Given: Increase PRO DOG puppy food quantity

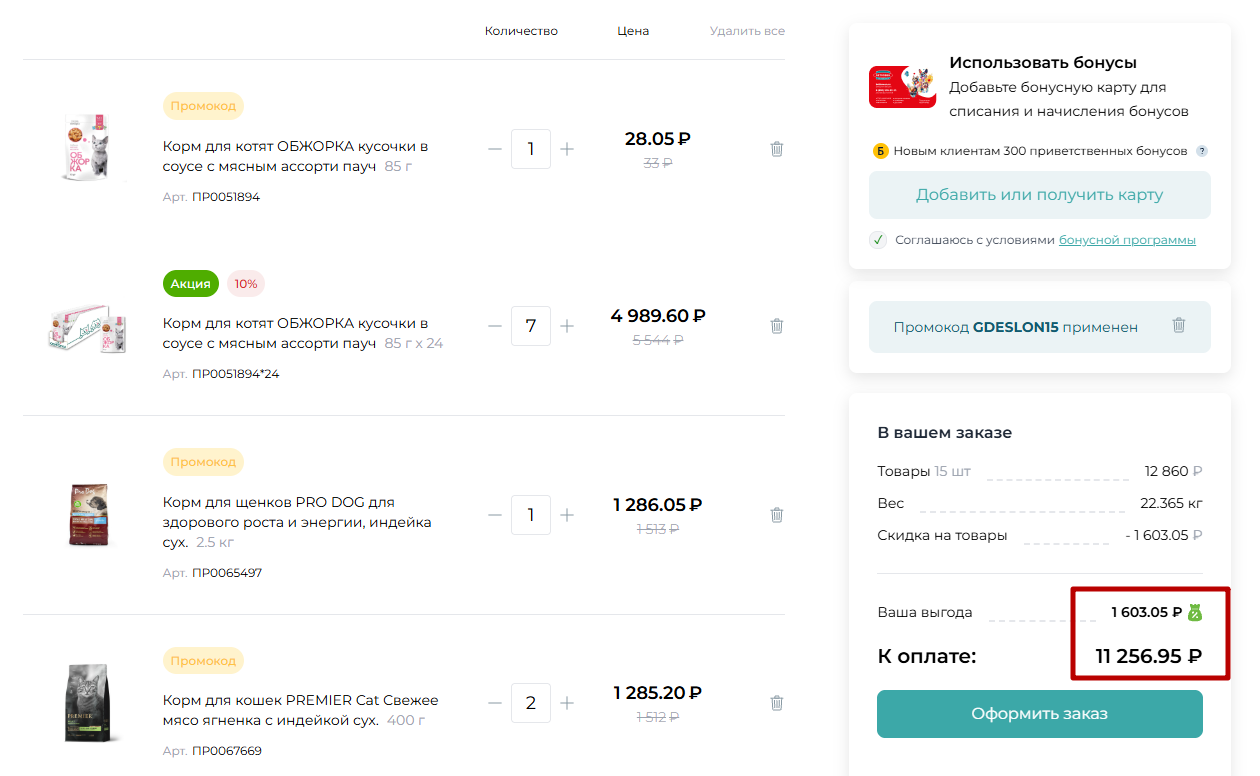Looking at the screenshot, I should point(567,515).
